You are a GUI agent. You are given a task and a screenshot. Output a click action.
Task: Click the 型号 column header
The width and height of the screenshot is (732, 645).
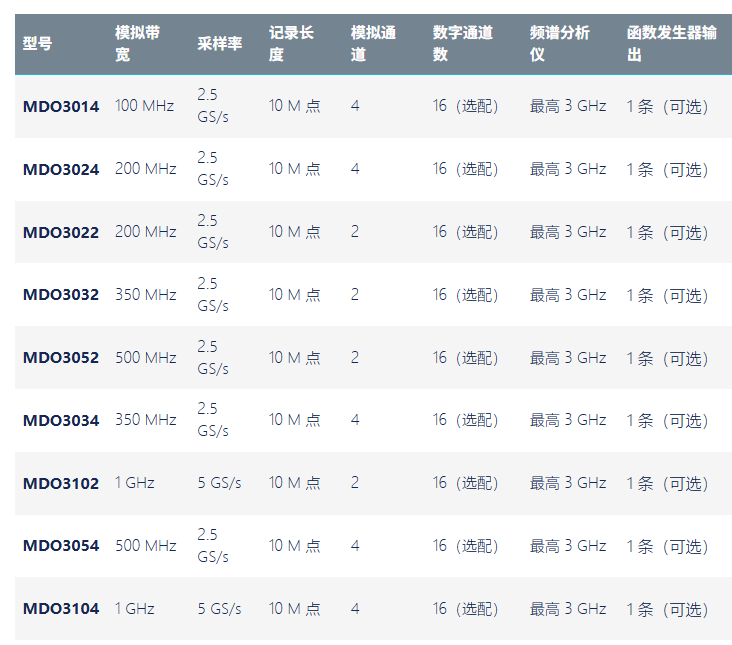(37, 44)
